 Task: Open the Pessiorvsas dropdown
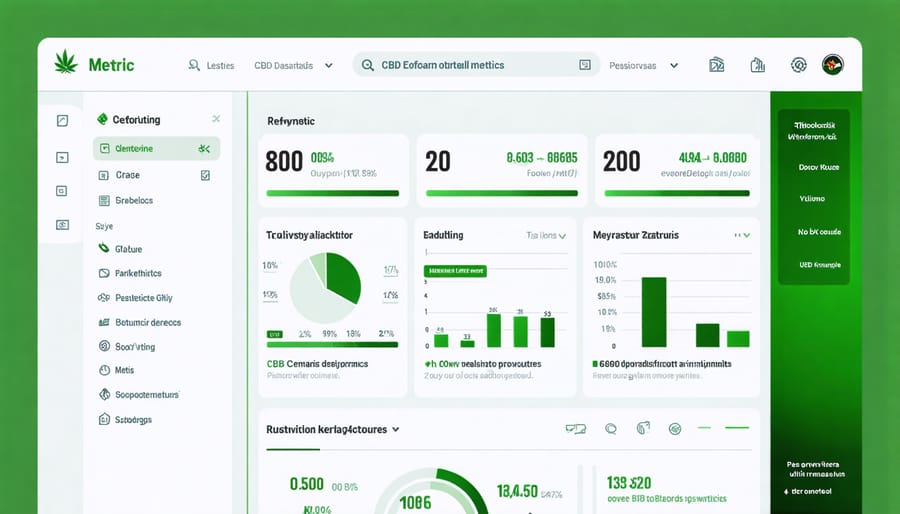(674, 65)
